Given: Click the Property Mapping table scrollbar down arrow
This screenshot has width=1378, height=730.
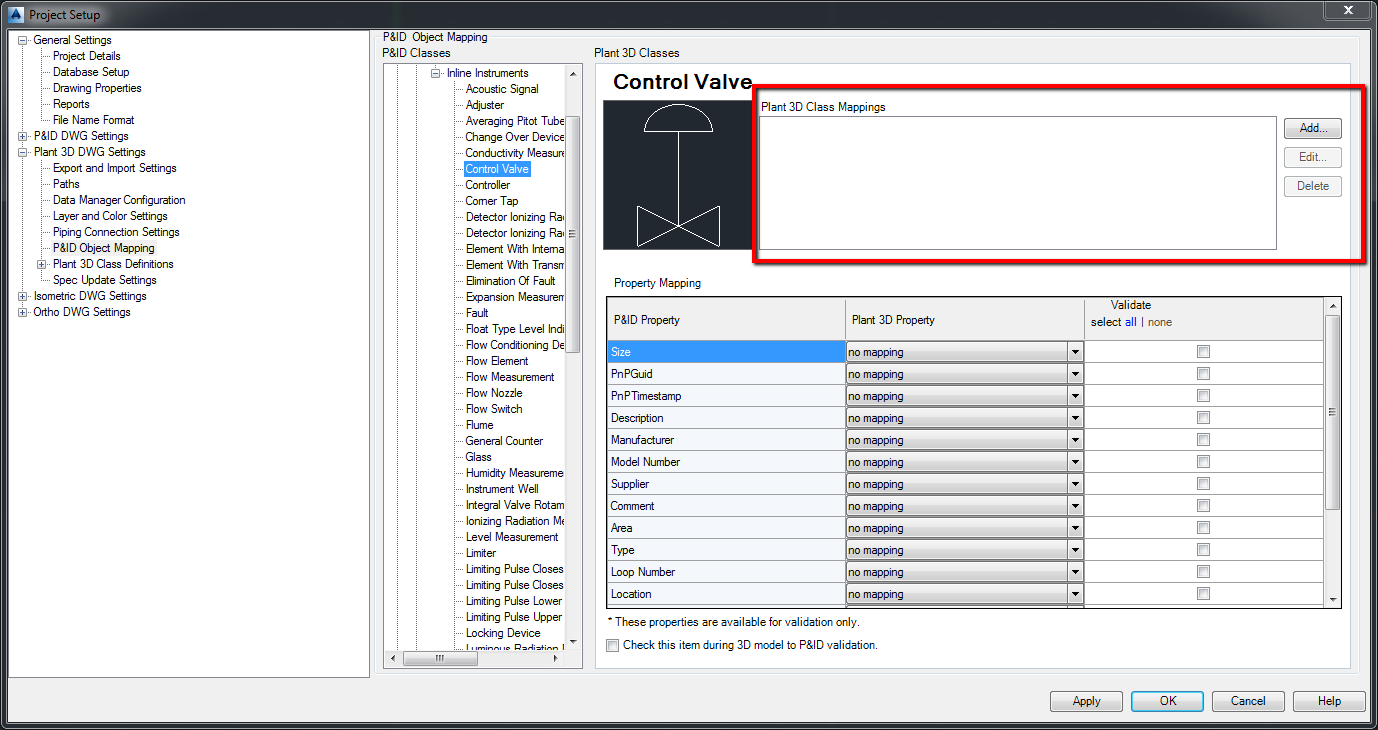Looking at the screenshot, I should pyautogui.click(x=1332, y=598).
